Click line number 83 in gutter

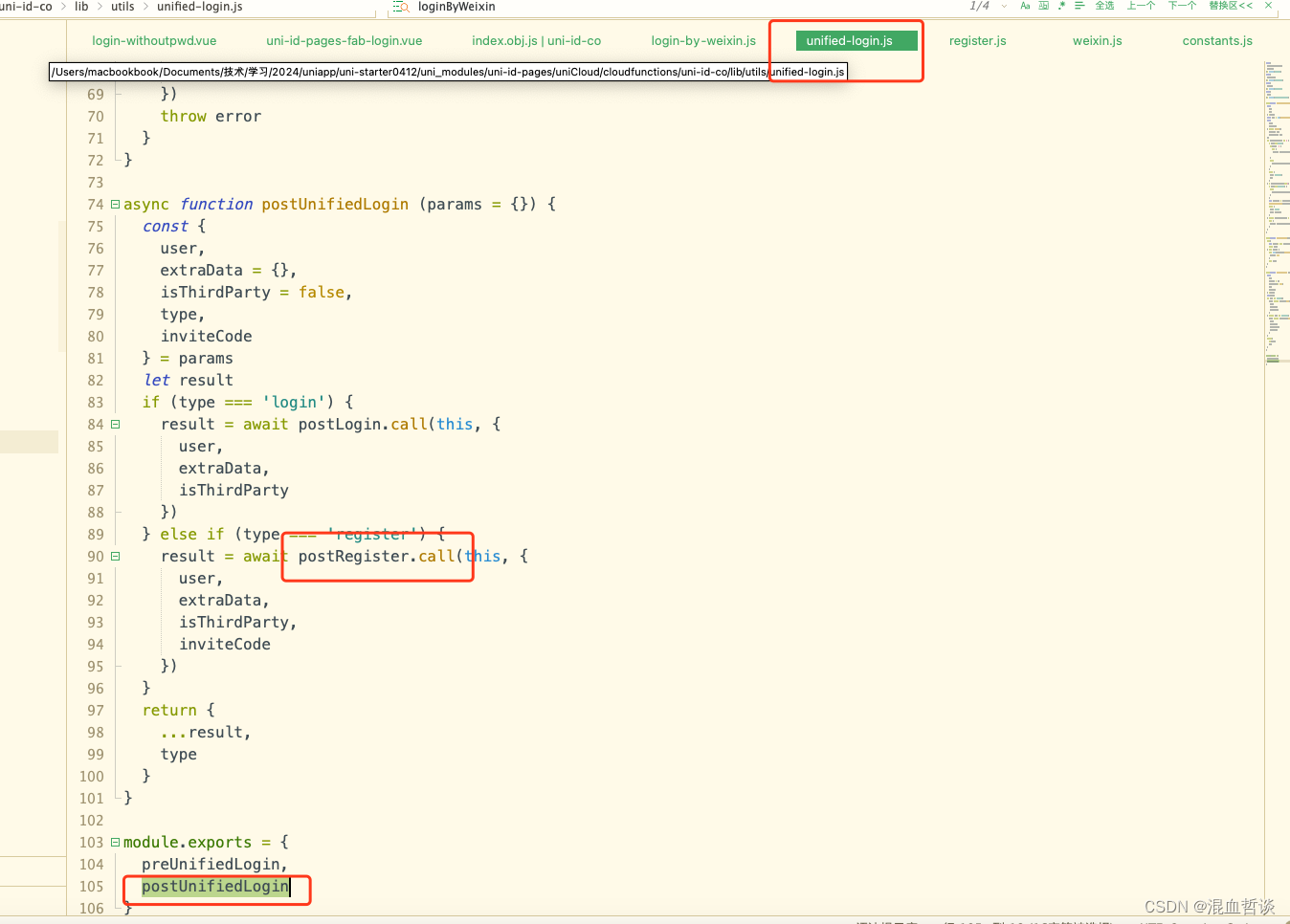click(95, 402)
